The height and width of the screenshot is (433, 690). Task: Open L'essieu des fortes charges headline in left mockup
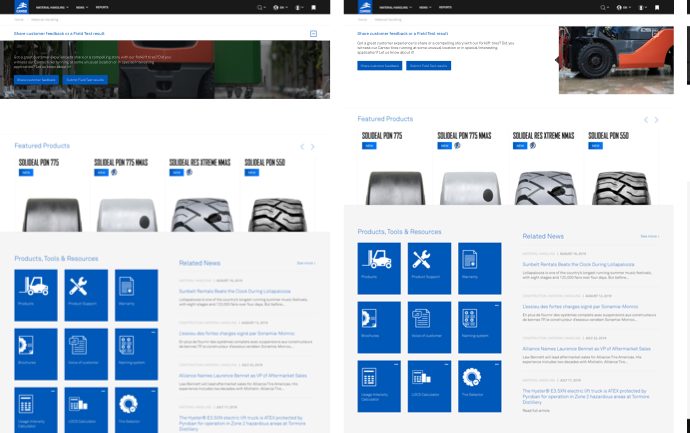pos(237,334)
